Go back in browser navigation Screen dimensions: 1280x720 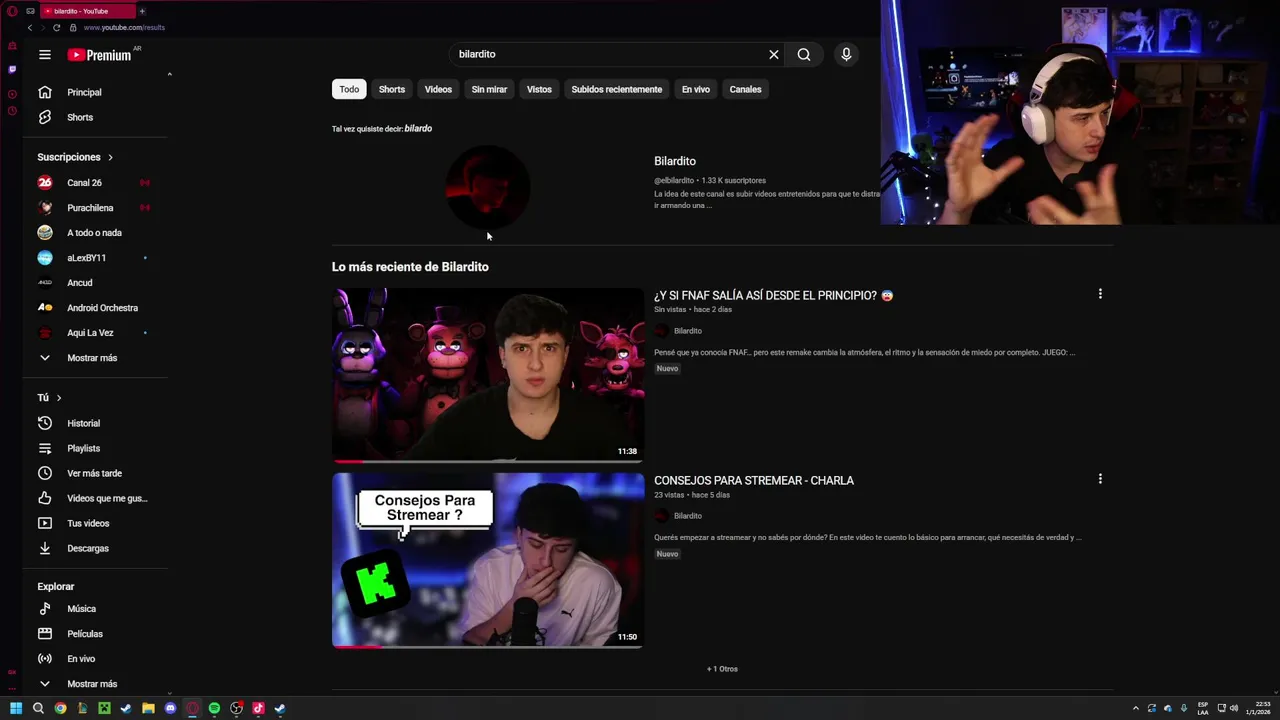click(x=30, y=27)
